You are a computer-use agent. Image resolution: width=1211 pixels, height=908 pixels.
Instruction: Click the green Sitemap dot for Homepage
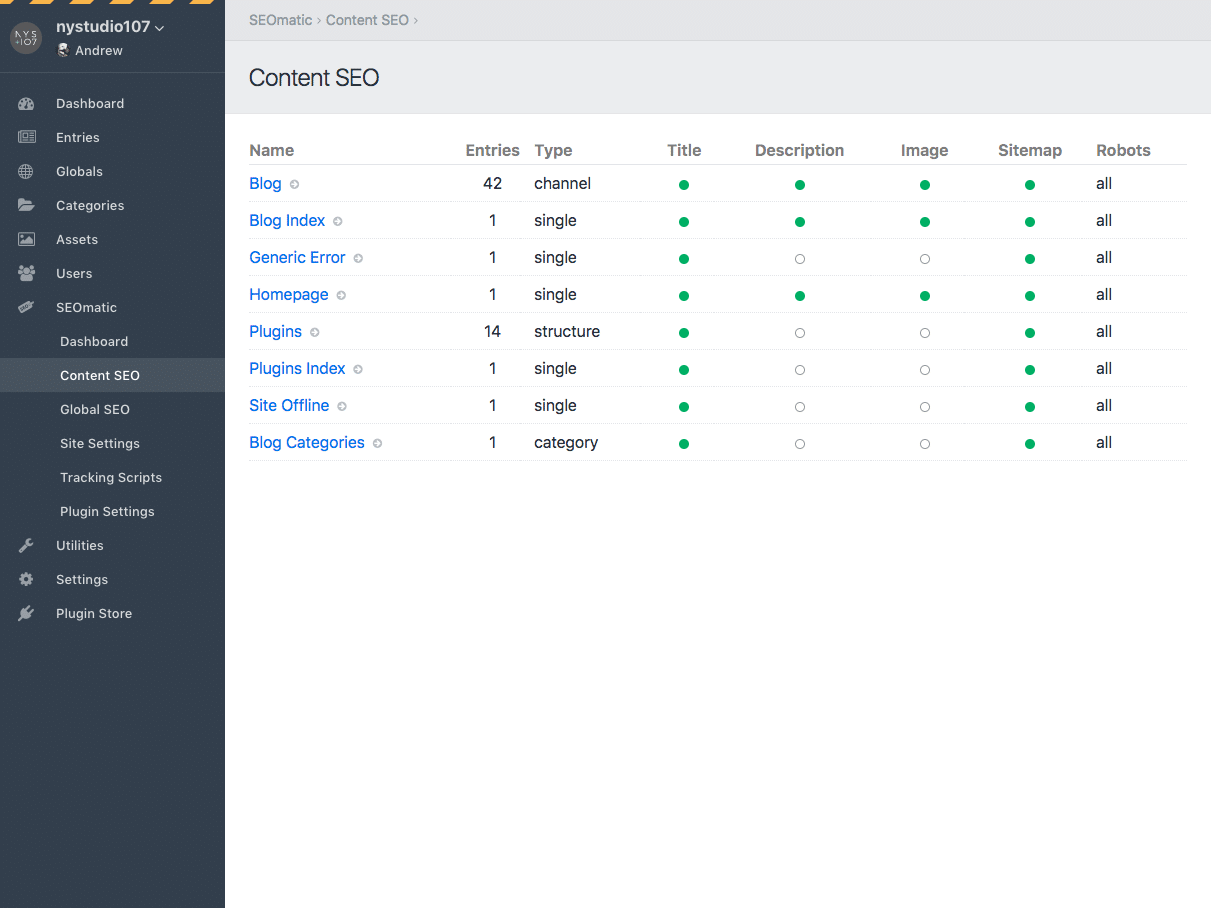[1029, 296]
